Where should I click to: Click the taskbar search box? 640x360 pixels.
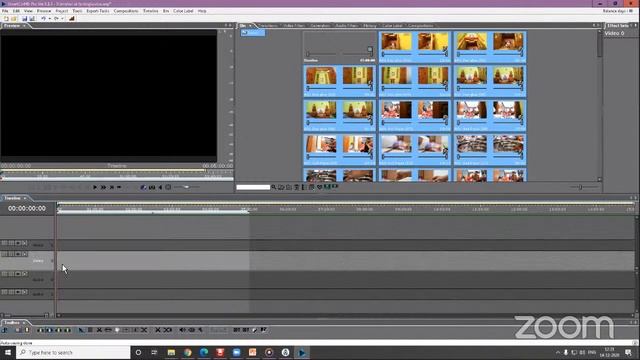[x=73, y=352]
